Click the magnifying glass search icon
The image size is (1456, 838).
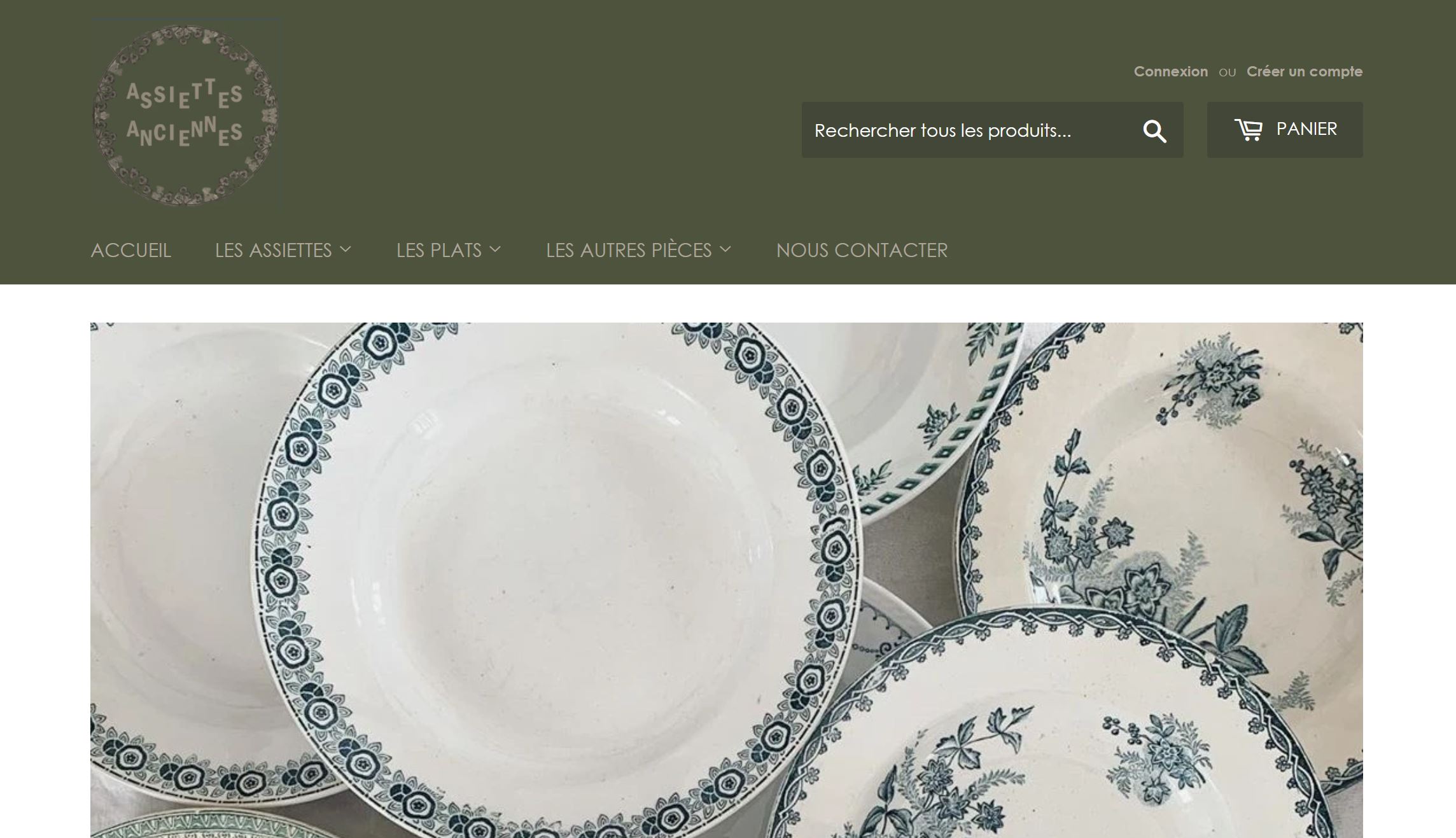[x=1154, y=131]
